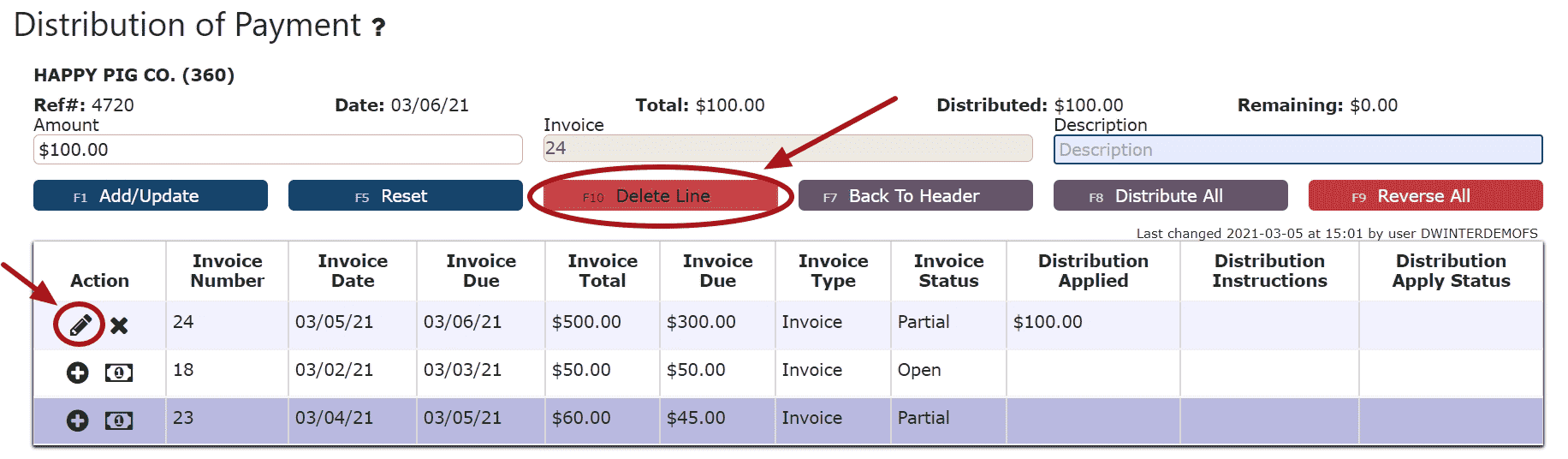Click the red Reverse All button

tap(1425, 196)
